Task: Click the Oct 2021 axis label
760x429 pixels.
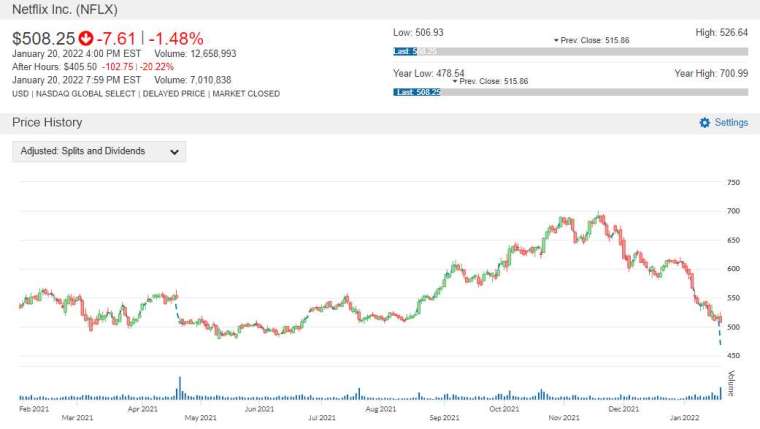Action: click(504, 409)
